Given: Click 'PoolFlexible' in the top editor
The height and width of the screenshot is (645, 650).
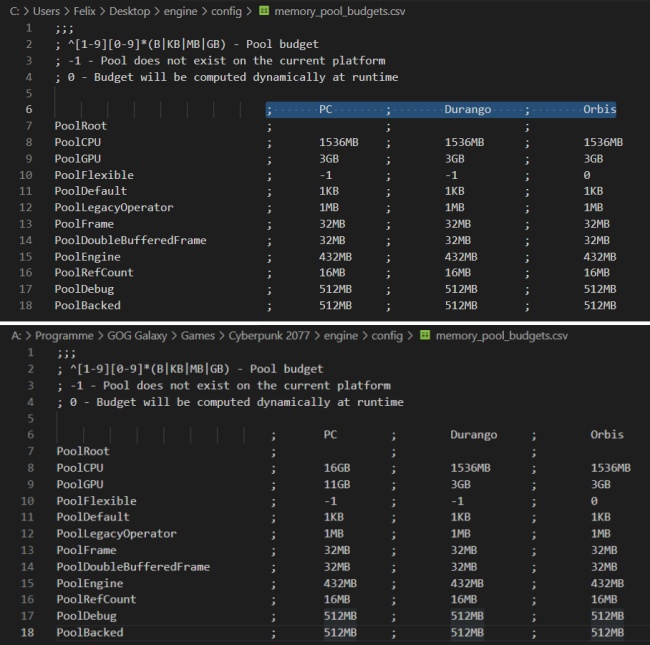Looking at the screenshot, I should (94, 175).
